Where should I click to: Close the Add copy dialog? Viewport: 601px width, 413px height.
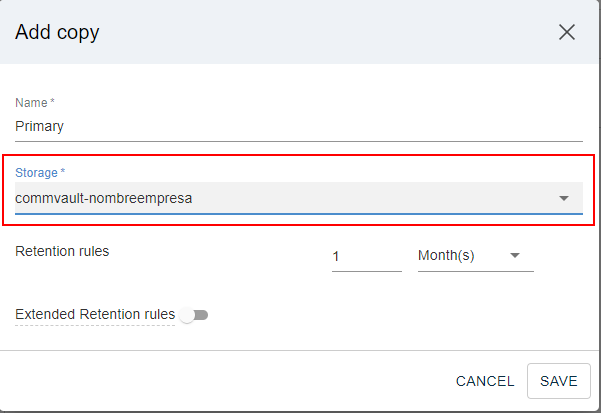click(567, 32)
